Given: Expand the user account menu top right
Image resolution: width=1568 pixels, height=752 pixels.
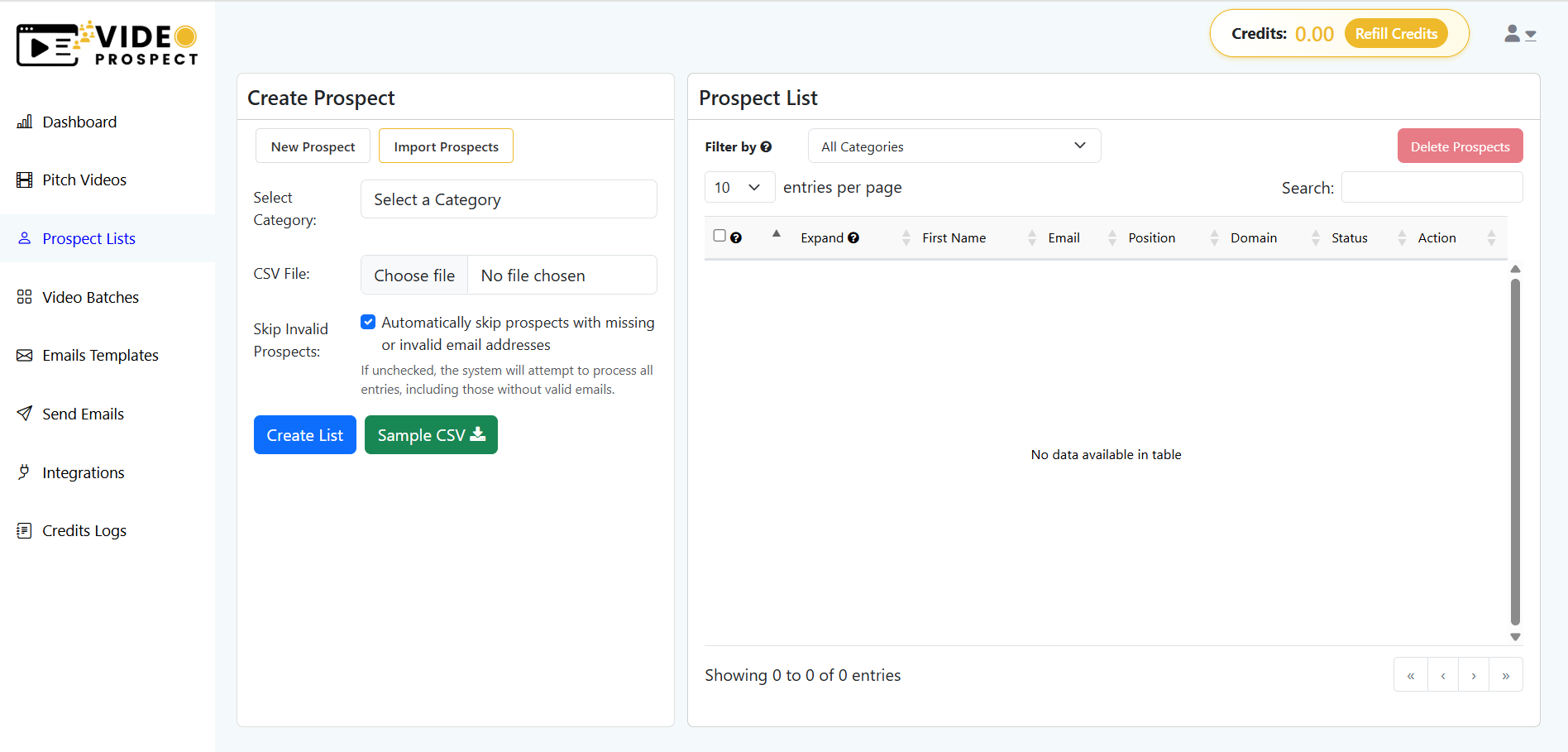Looking at the screenshot, I should (1520, 34).
